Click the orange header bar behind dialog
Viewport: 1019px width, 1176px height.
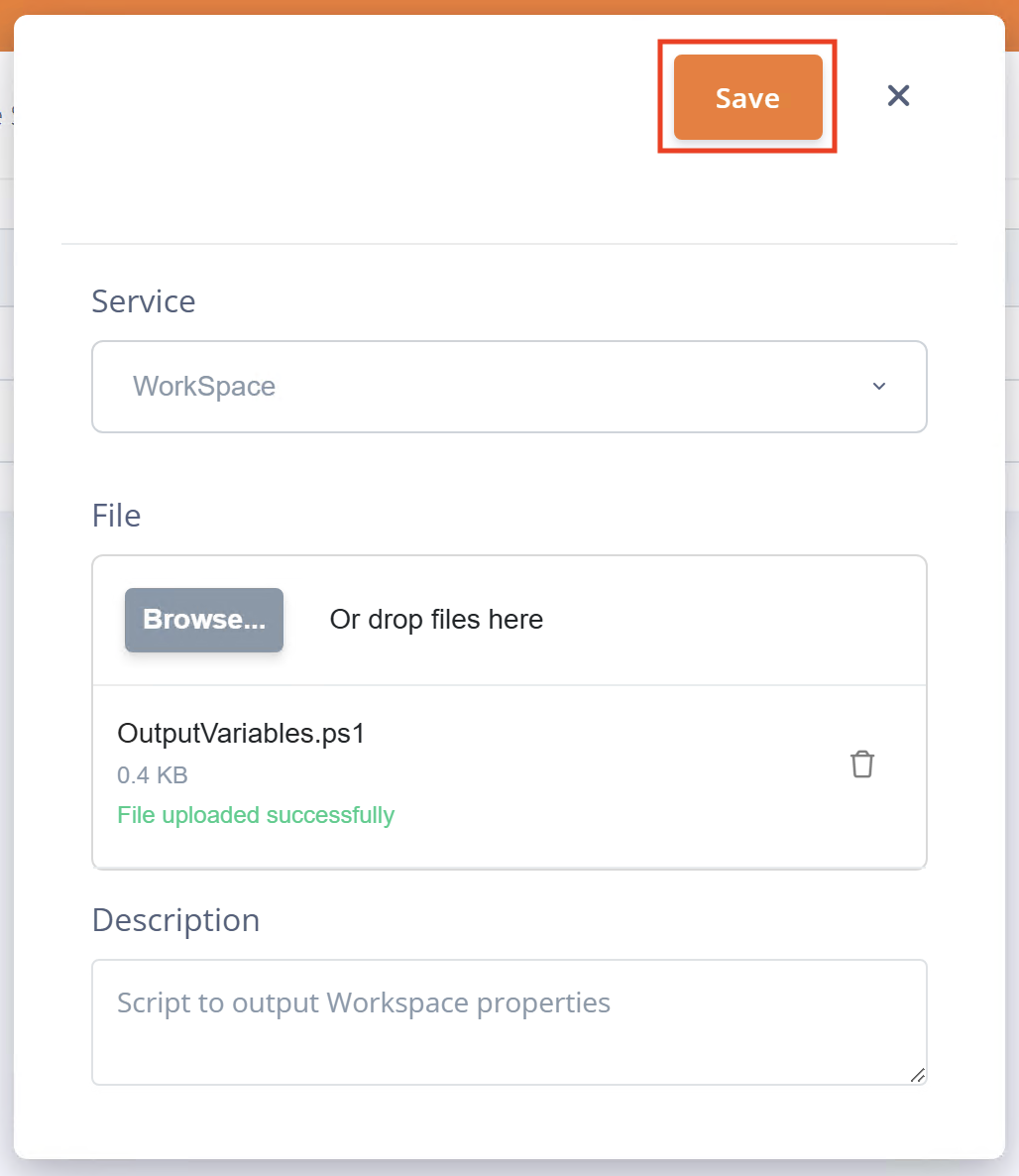tap(496, 7)
